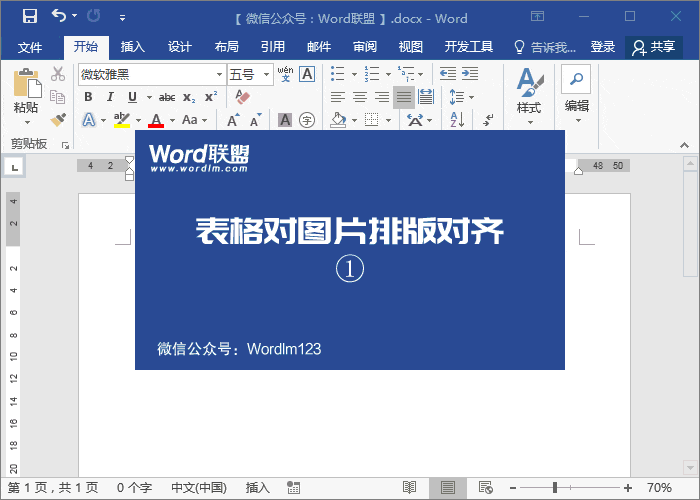Click the 告诉我 search box
Screen dimensions: 700x500
pyautogui.click(x=545, y=47)
